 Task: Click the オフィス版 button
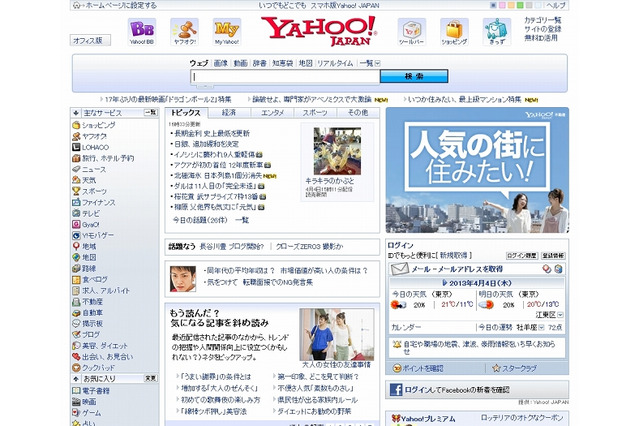[x=90, y=40]
